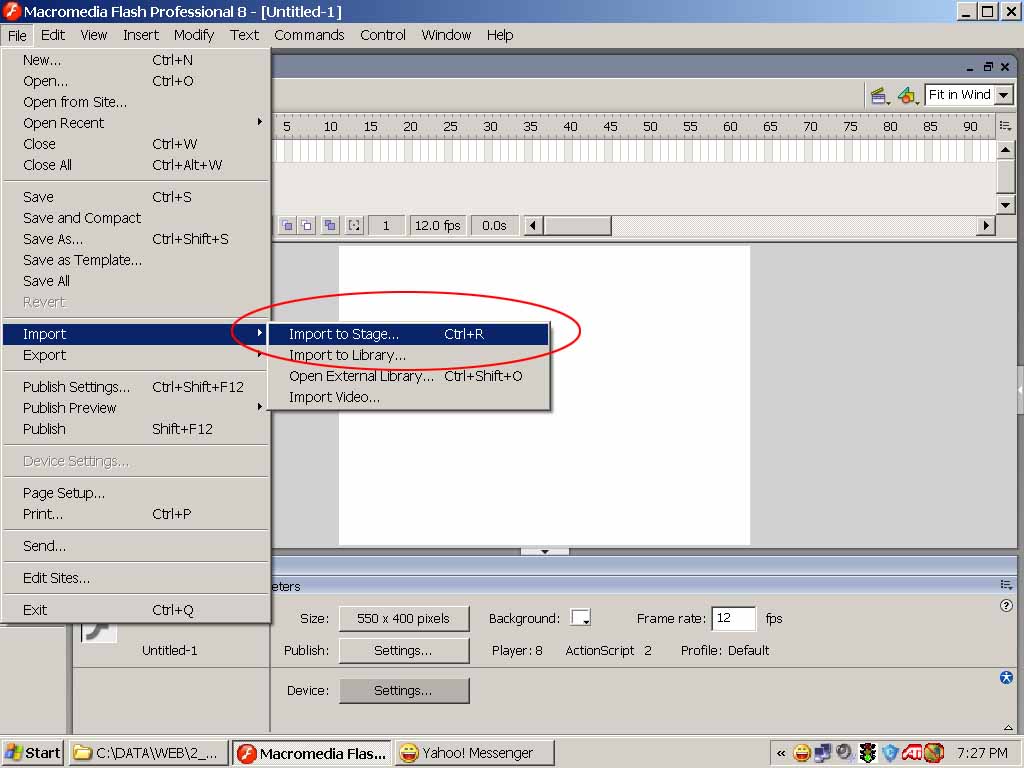The height and width of the screenshot is (768, 1024).
Task: Open the Window menu
Action: point(446,35)
